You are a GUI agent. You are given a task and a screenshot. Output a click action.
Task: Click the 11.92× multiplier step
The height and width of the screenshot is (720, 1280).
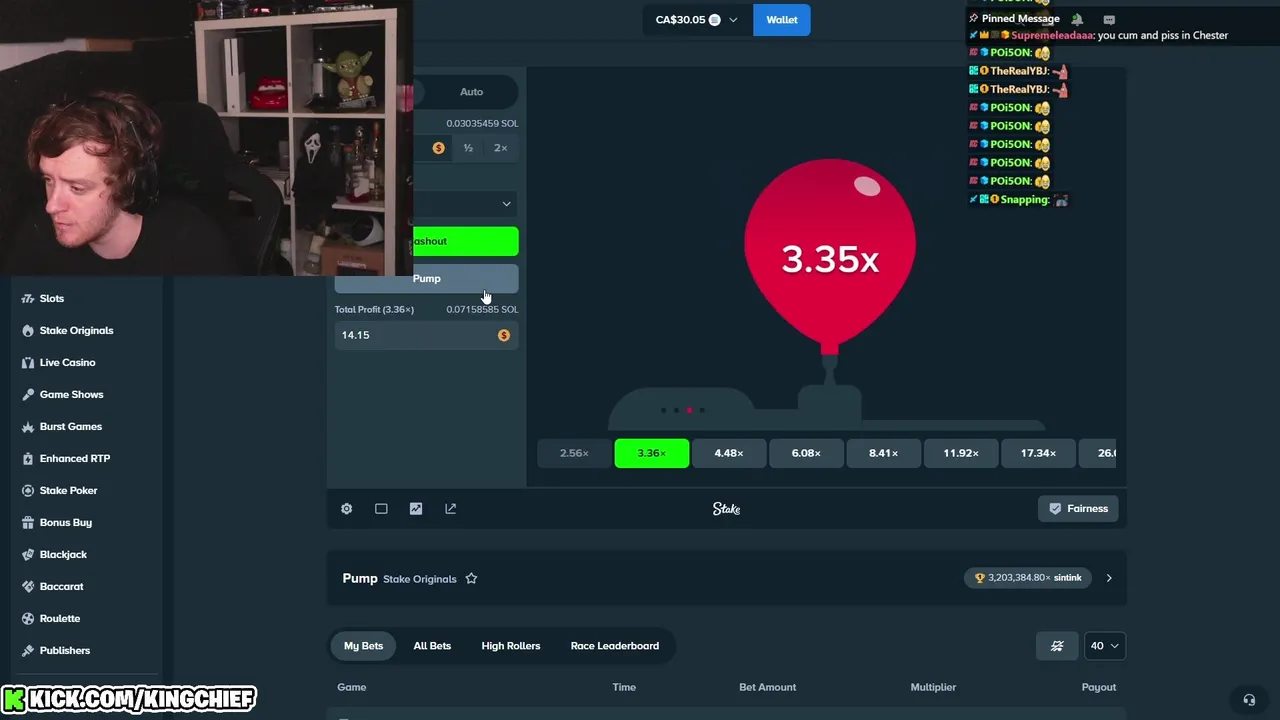961,453
